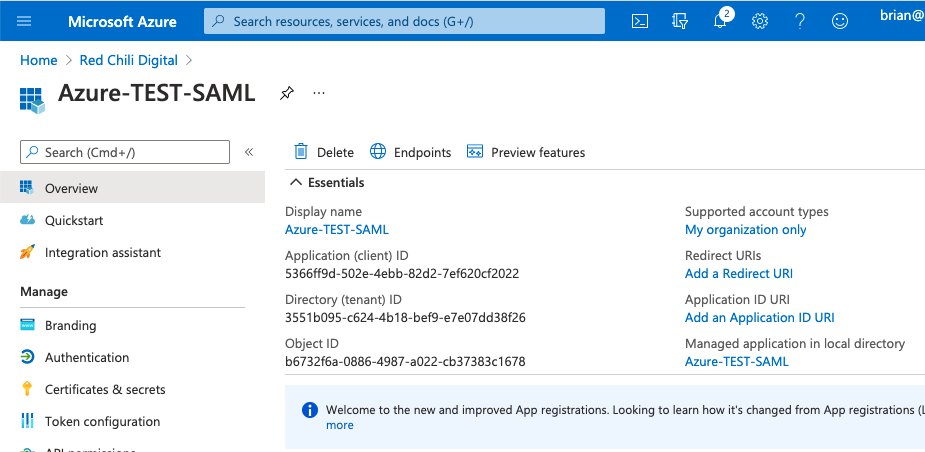
Task: Open help question mark icon
Action: [800, 21]
